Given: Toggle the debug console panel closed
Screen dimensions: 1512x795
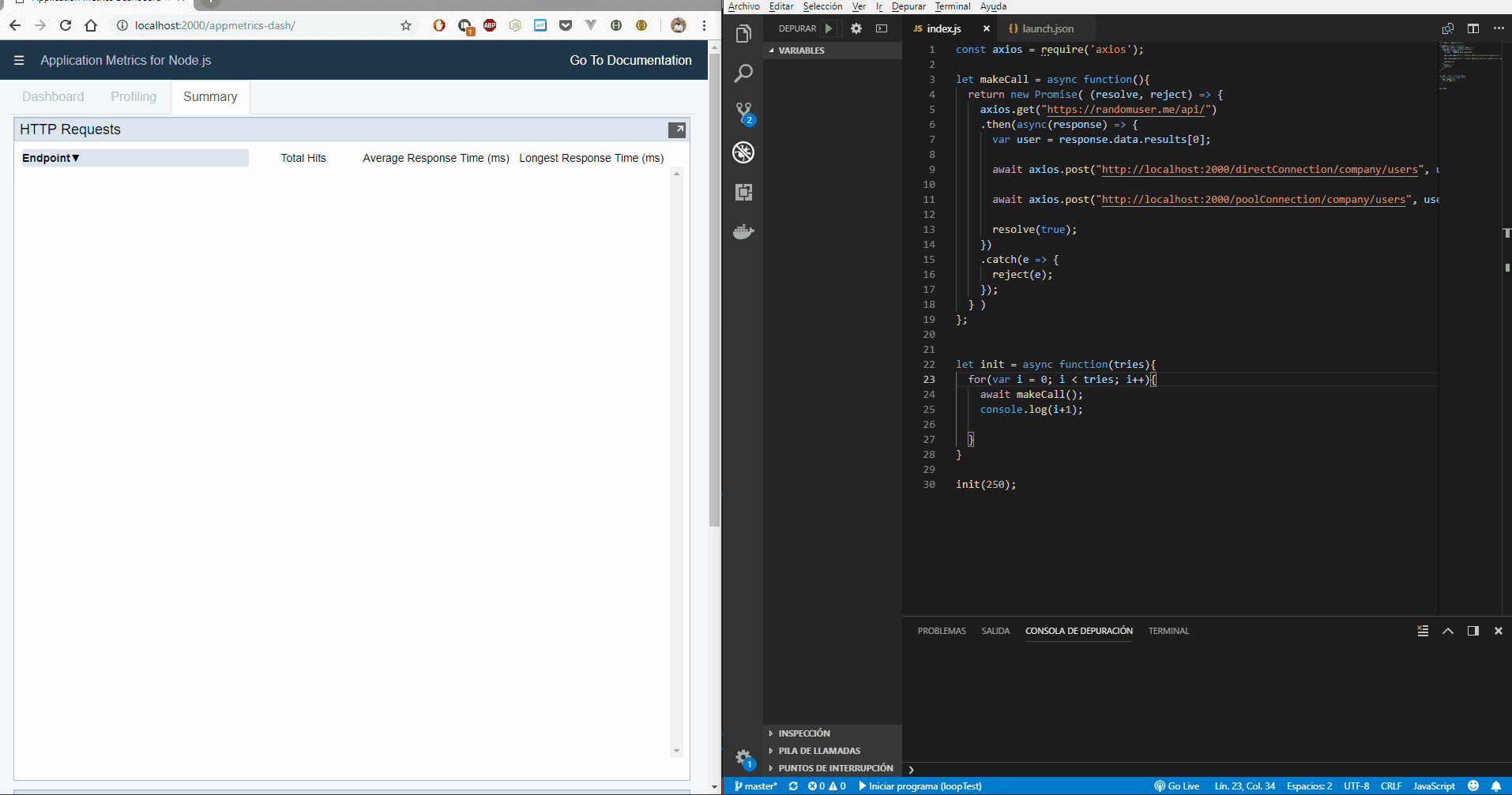Looking at the screenshot, I should [x=1498, y=630].
